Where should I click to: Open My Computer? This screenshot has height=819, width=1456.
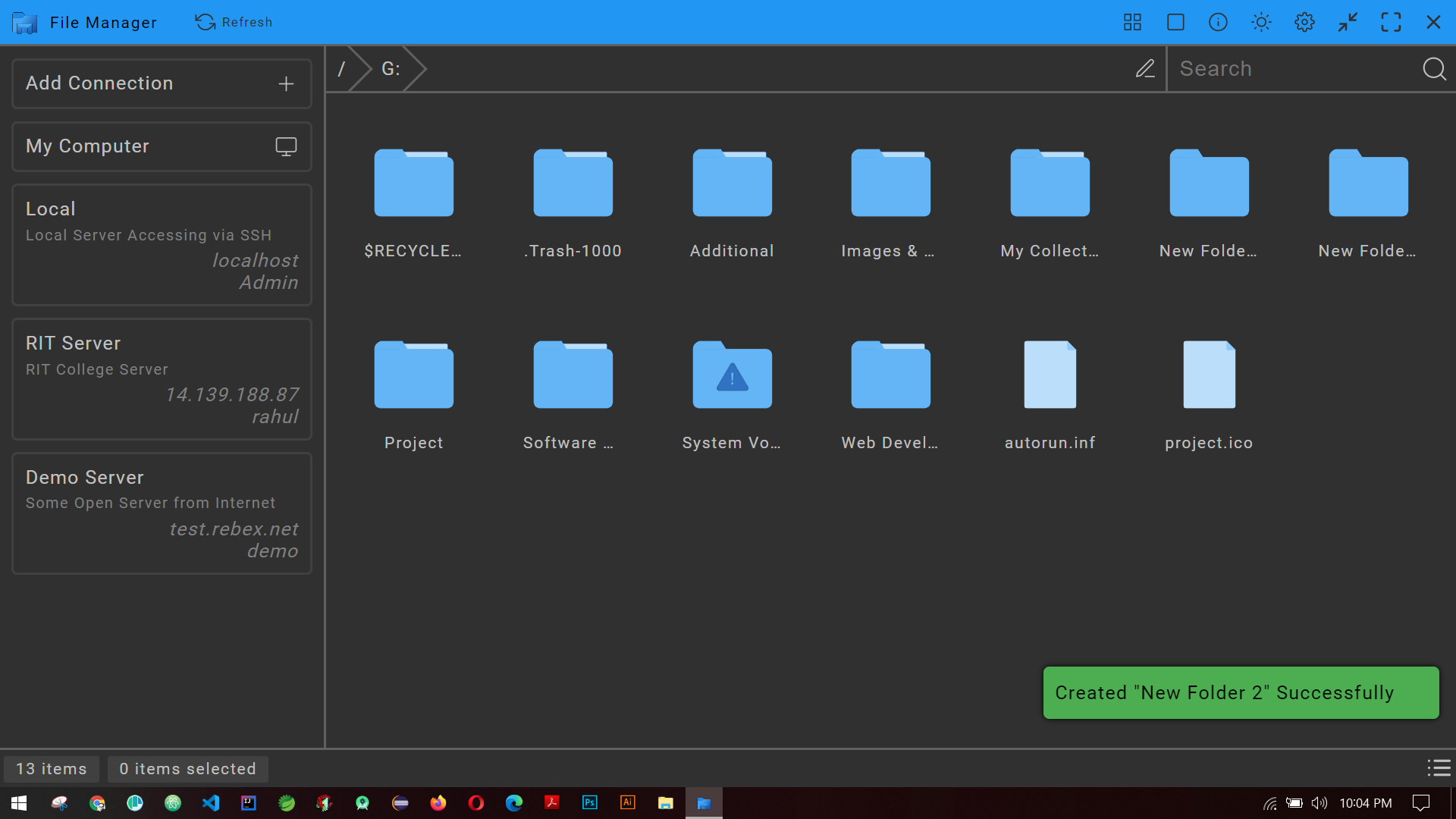pos(162,146)
